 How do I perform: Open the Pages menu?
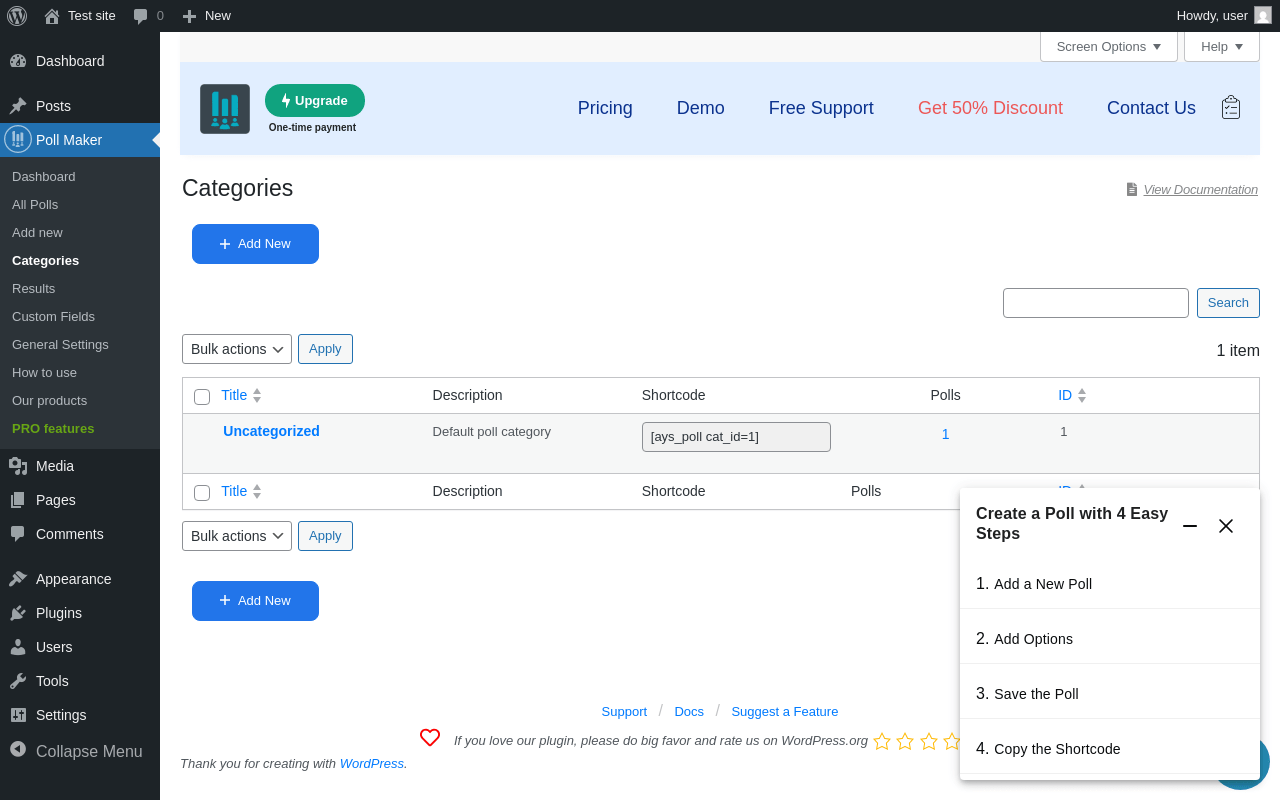[x=80, y=500]
